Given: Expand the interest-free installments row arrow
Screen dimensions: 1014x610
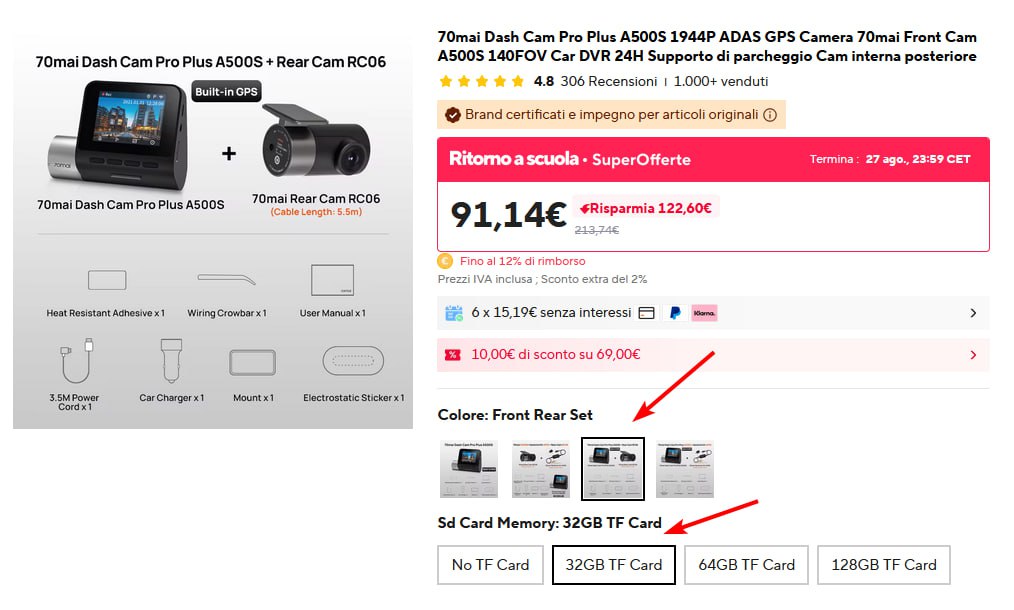Looking at the screenshot, I should [973, 313].
